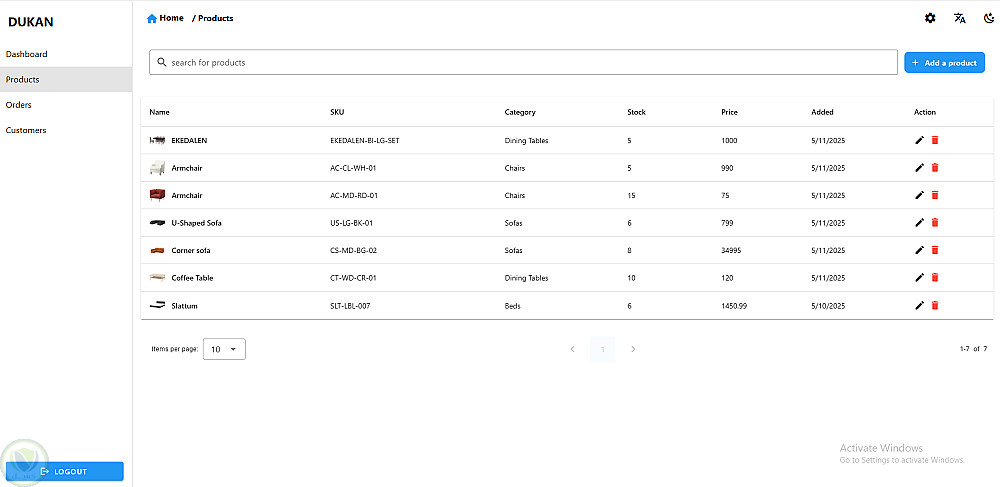
Task: Delete the U-Shaped Sofa product
Action: [935, 222]
